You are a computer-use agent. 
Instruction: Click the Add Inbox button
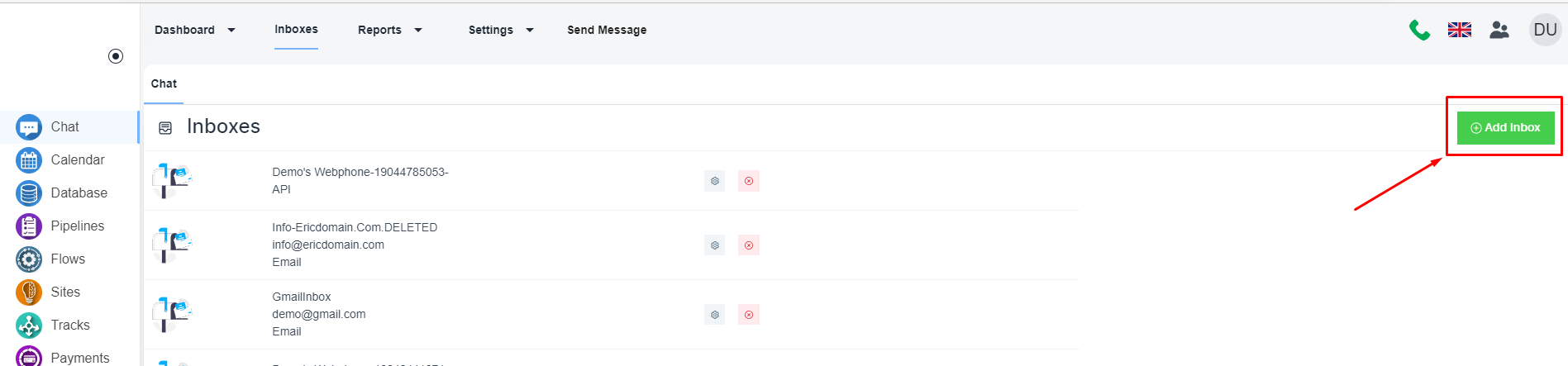coord(1504,128)
